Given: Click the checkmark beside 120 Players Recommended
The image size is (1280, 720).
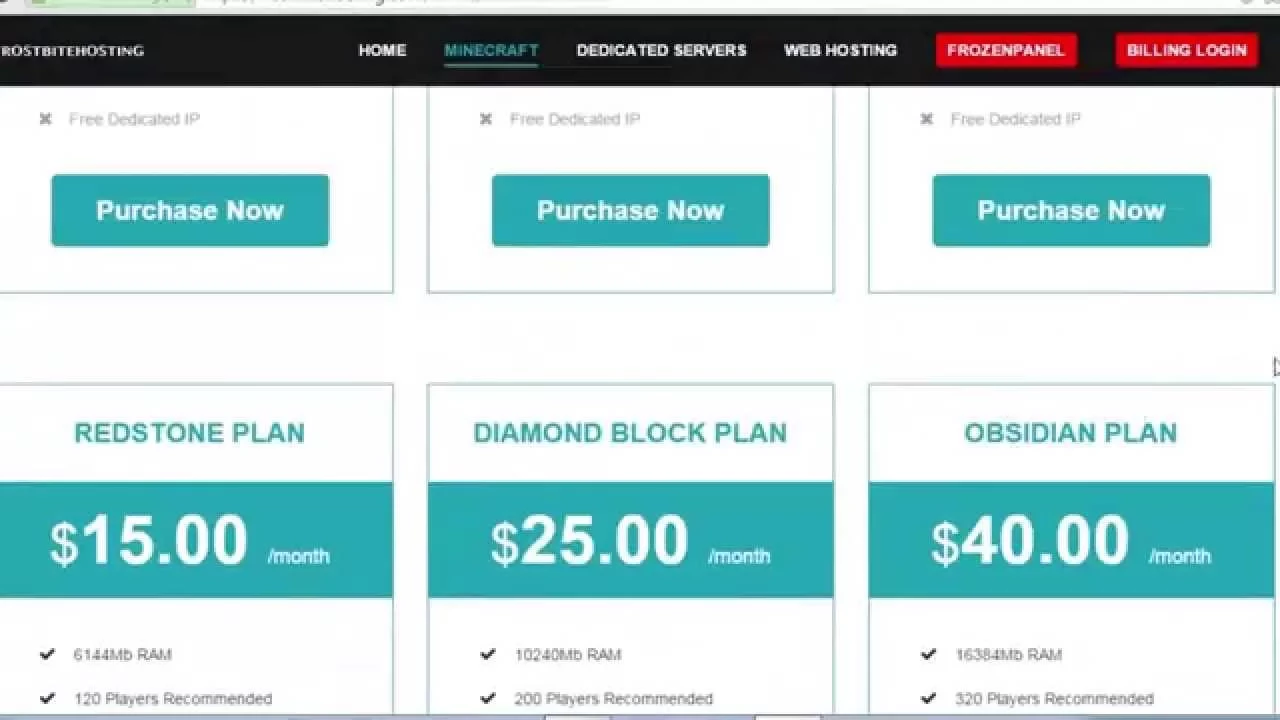Looking at the screenshot, I should (x=47, y=698).
